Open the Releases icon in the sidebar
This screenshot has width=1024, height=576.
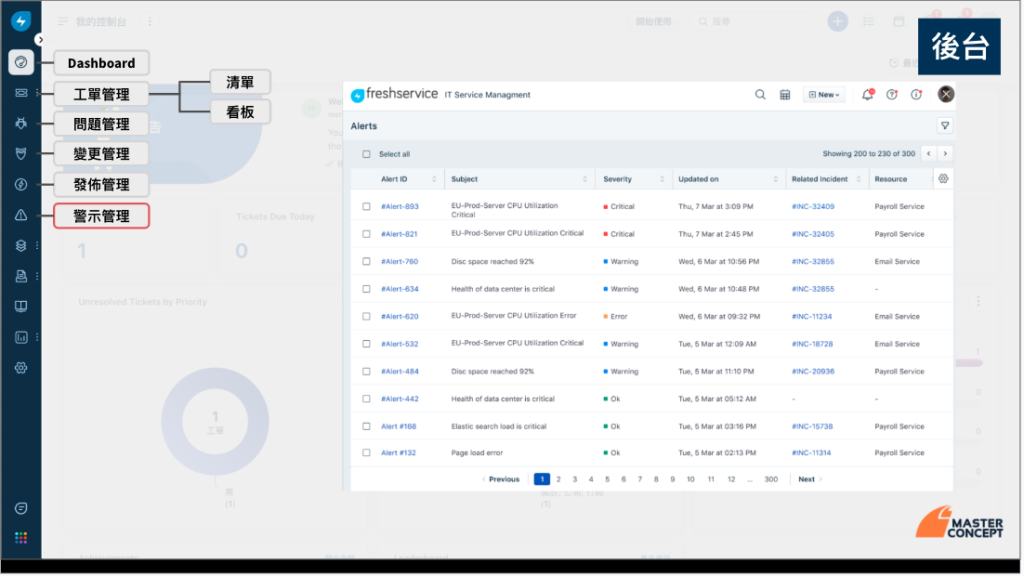tap(21, 185)
